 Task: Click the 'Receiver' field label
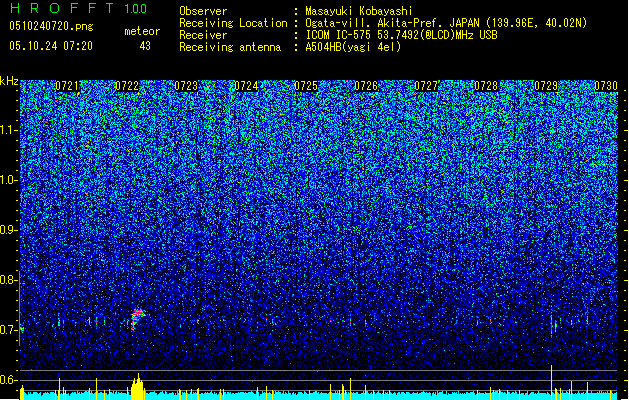[203, 35]
